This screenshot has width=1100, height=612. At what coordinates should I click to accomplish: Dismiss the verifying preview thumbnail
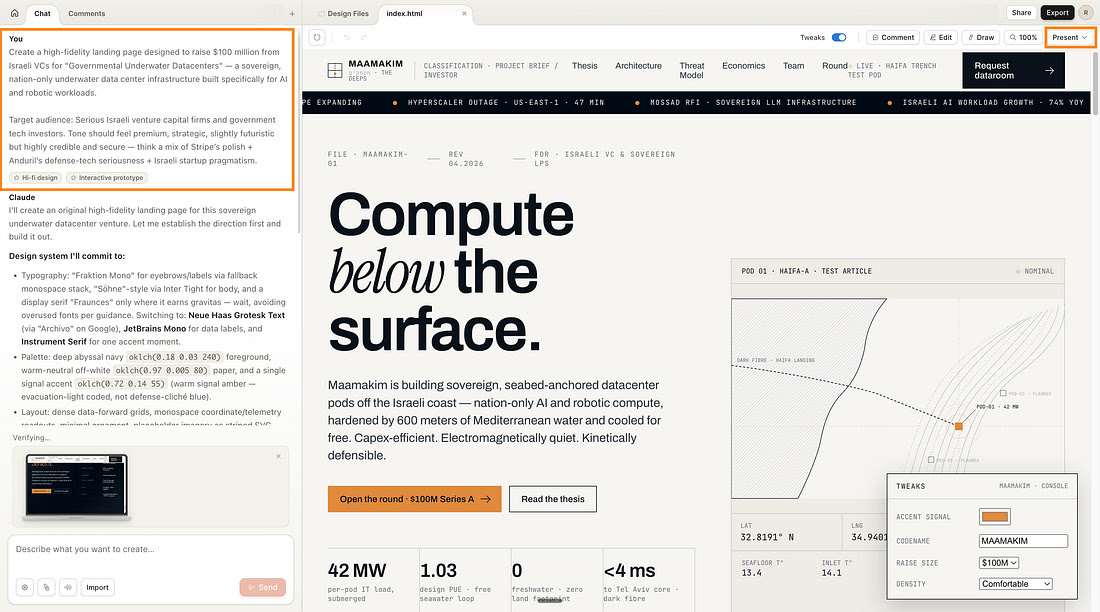click(278, 456)
